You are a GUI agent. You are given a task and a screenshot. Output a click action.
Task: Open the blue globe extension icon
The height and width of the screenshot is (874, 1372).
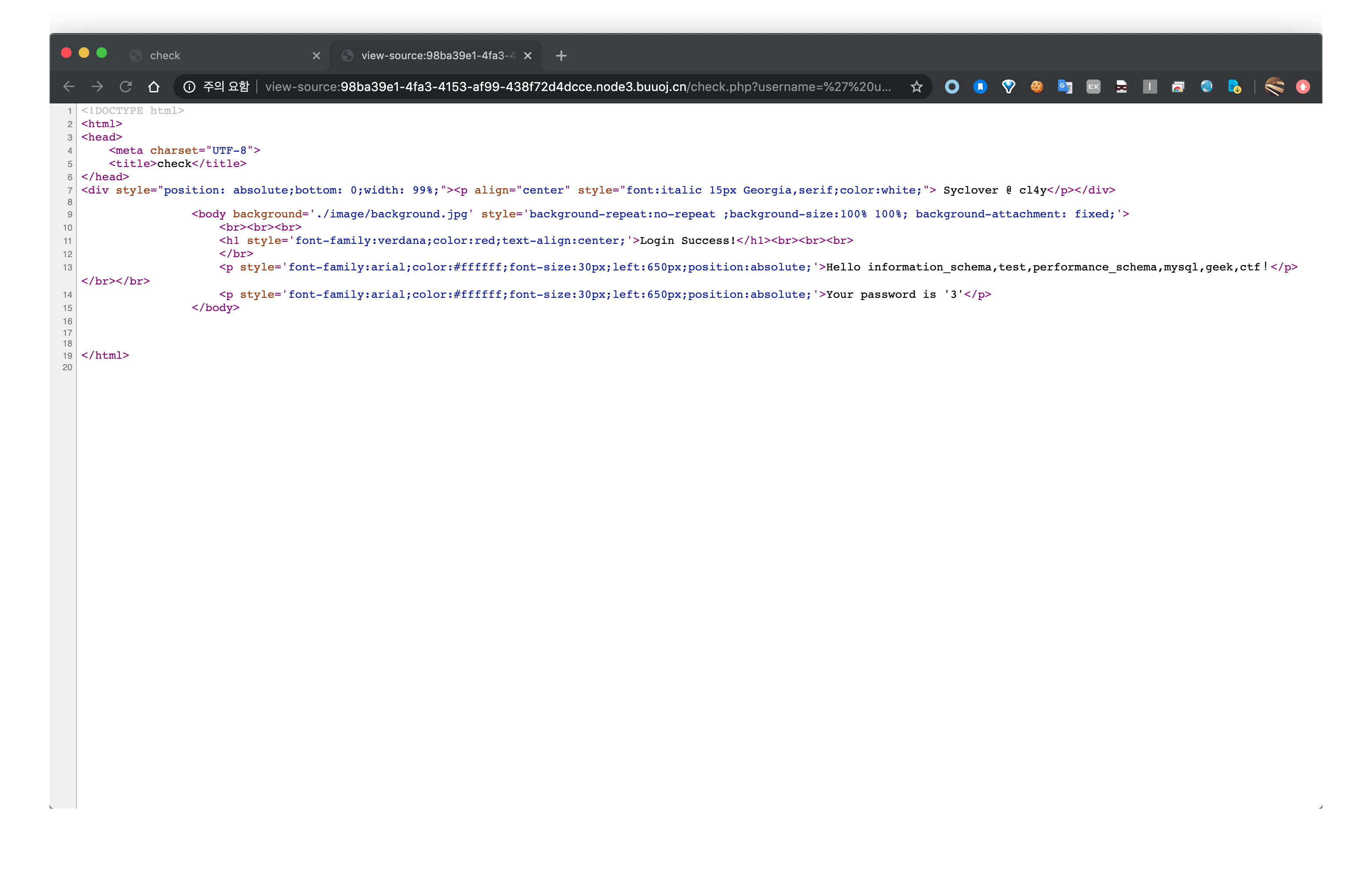[x=1206, y=87]
